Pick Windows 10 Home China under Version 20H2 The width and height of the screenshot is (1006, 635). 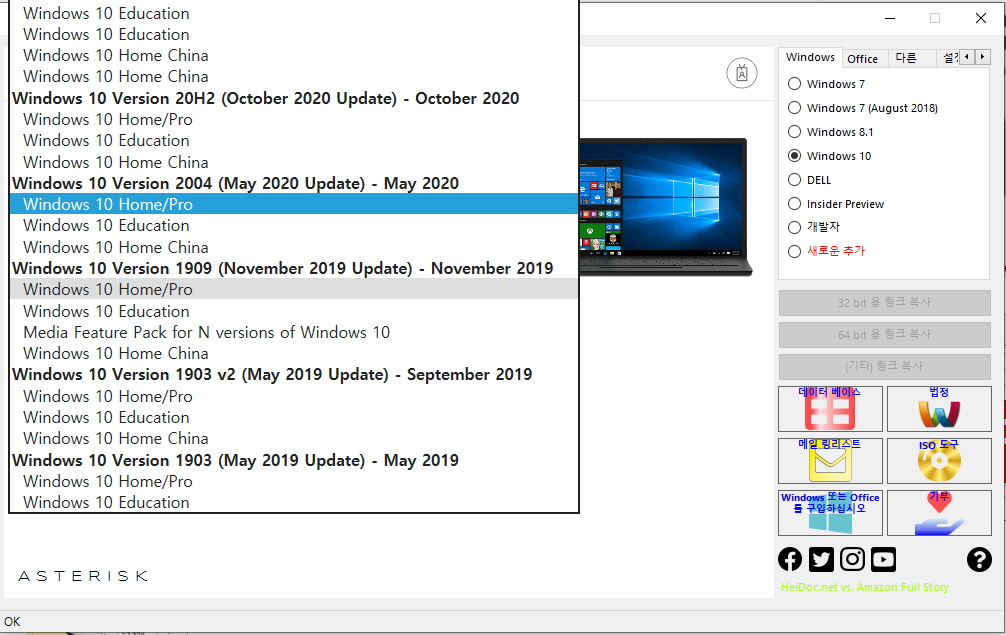[294, 162]
